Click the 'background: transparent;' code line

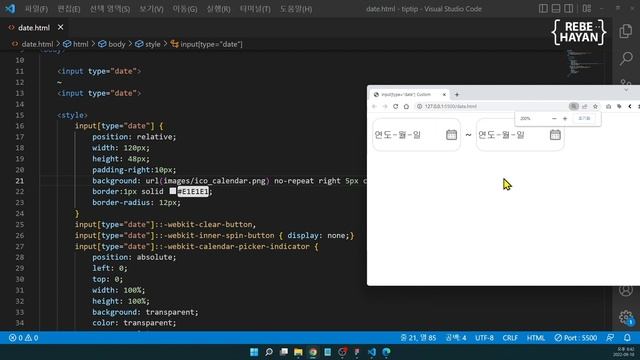145,312
